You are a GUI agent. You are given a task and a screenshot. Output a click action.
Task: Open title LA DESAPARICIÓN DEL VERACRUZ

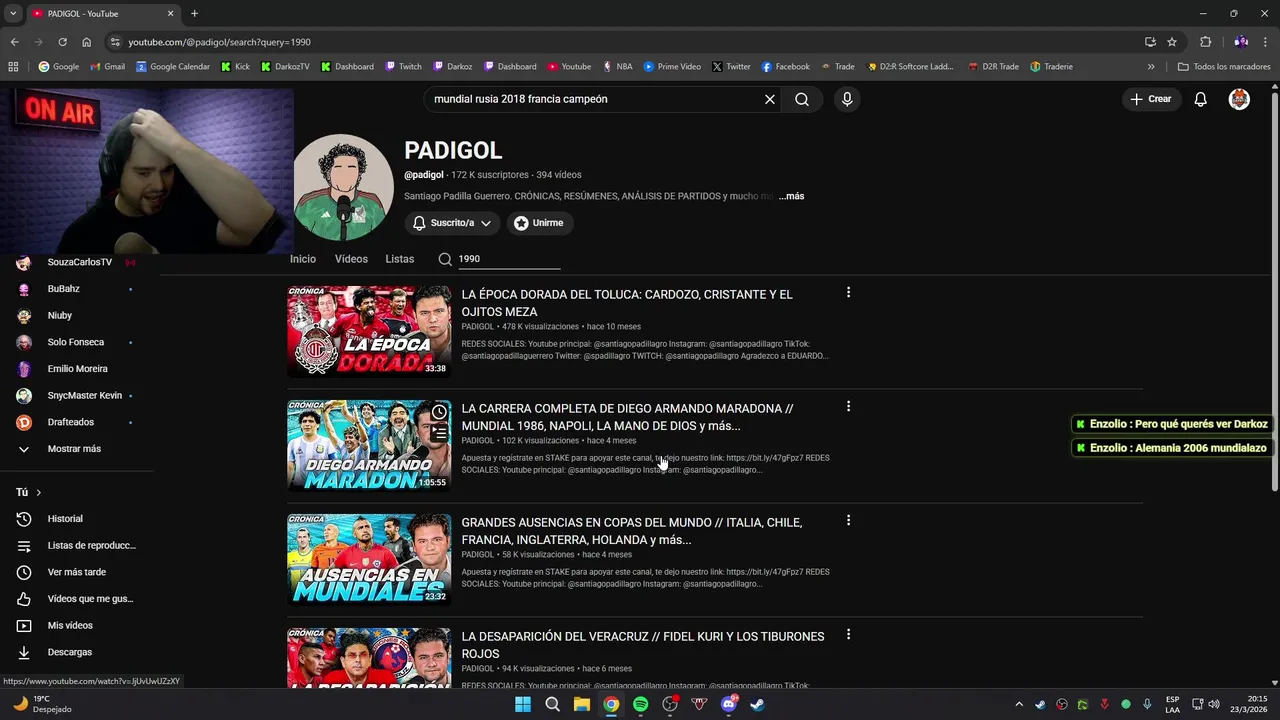[642, 645]
